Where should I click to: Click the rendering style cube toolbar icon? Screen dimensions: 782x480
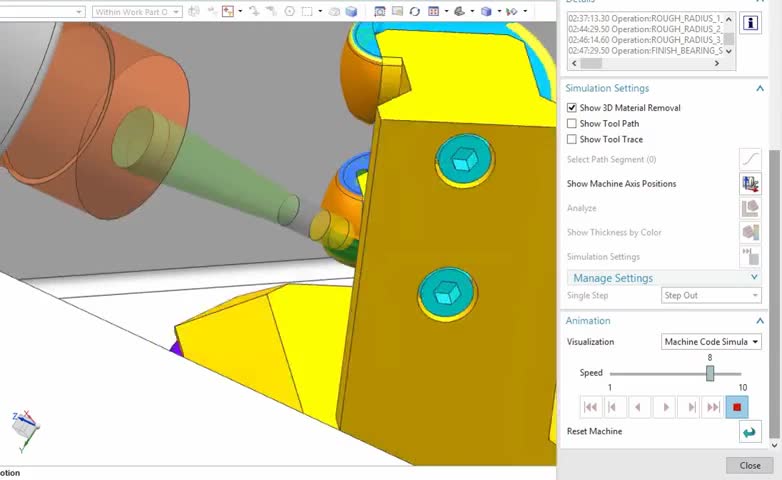[x=486, y=11]
